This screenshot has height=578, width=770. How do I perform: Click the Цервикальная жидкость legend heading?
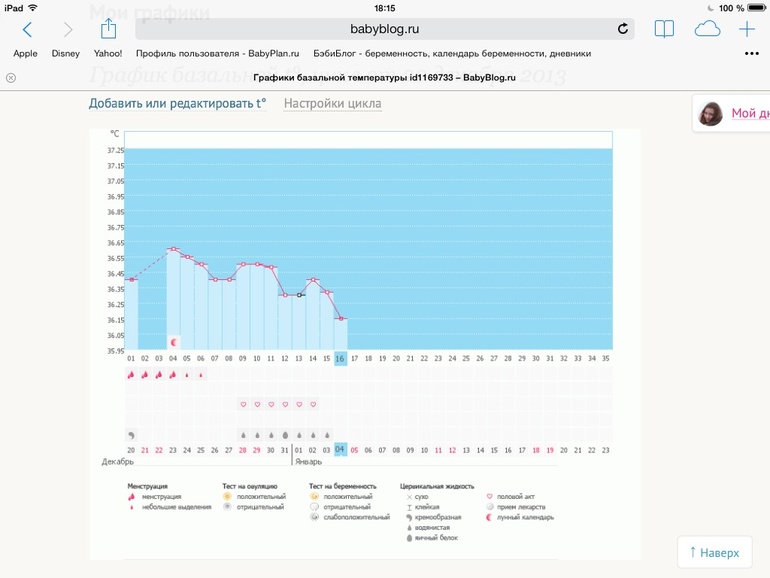437,486
